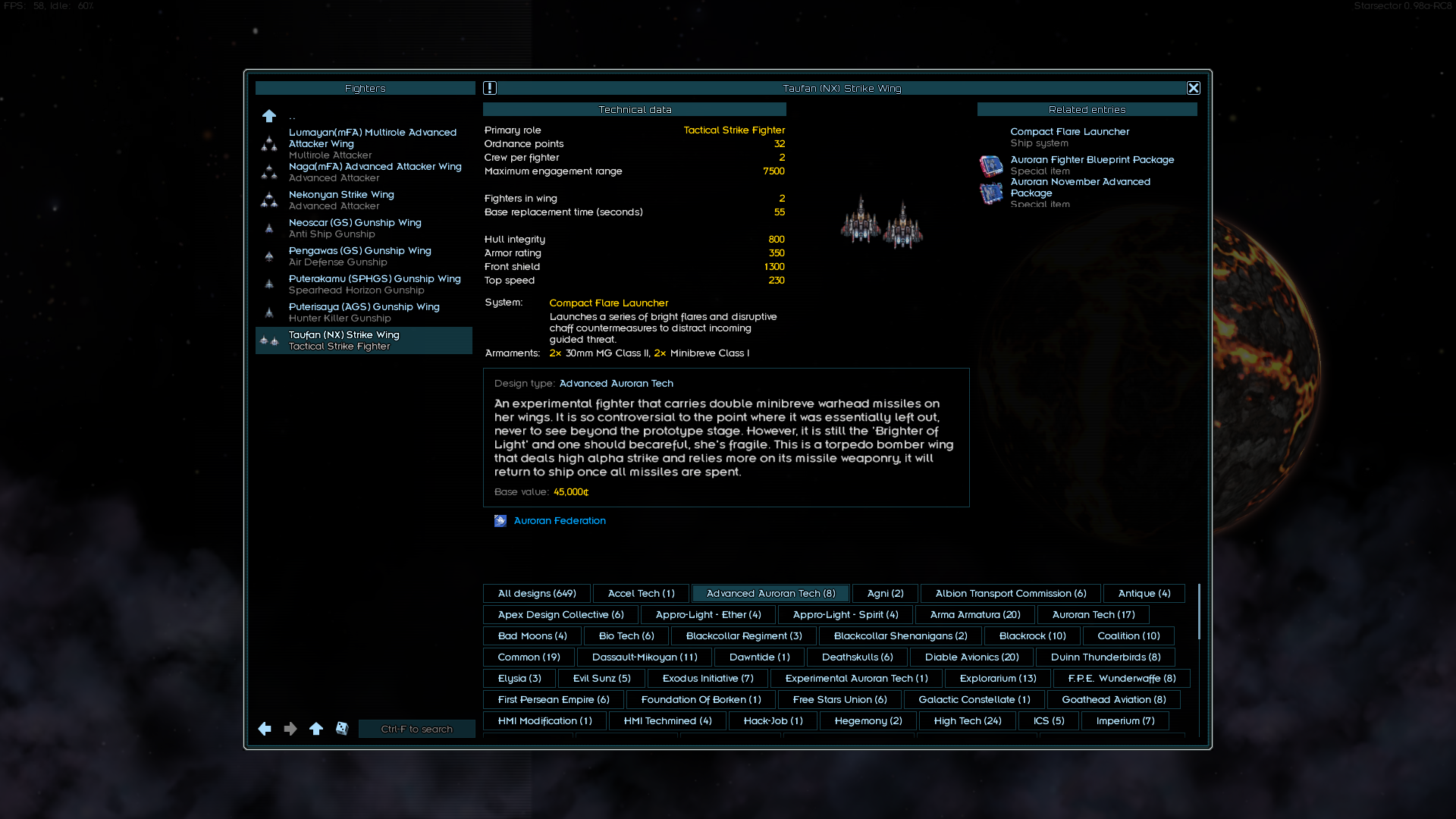Select Pengawas (GS) Gunship Wing entry
1456x819 pixels.
coord(359,256)
